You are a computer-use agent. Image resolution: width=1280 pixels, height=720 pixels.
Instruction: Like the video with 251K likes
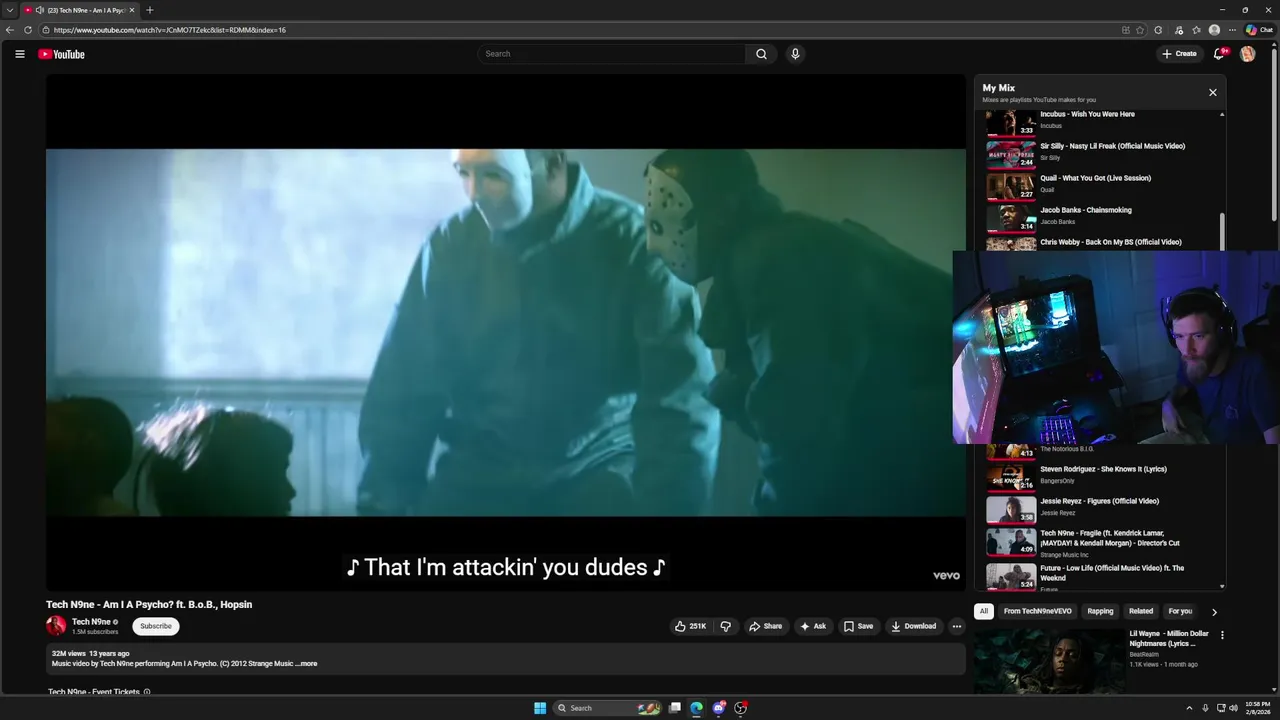[x=690, y=626]
